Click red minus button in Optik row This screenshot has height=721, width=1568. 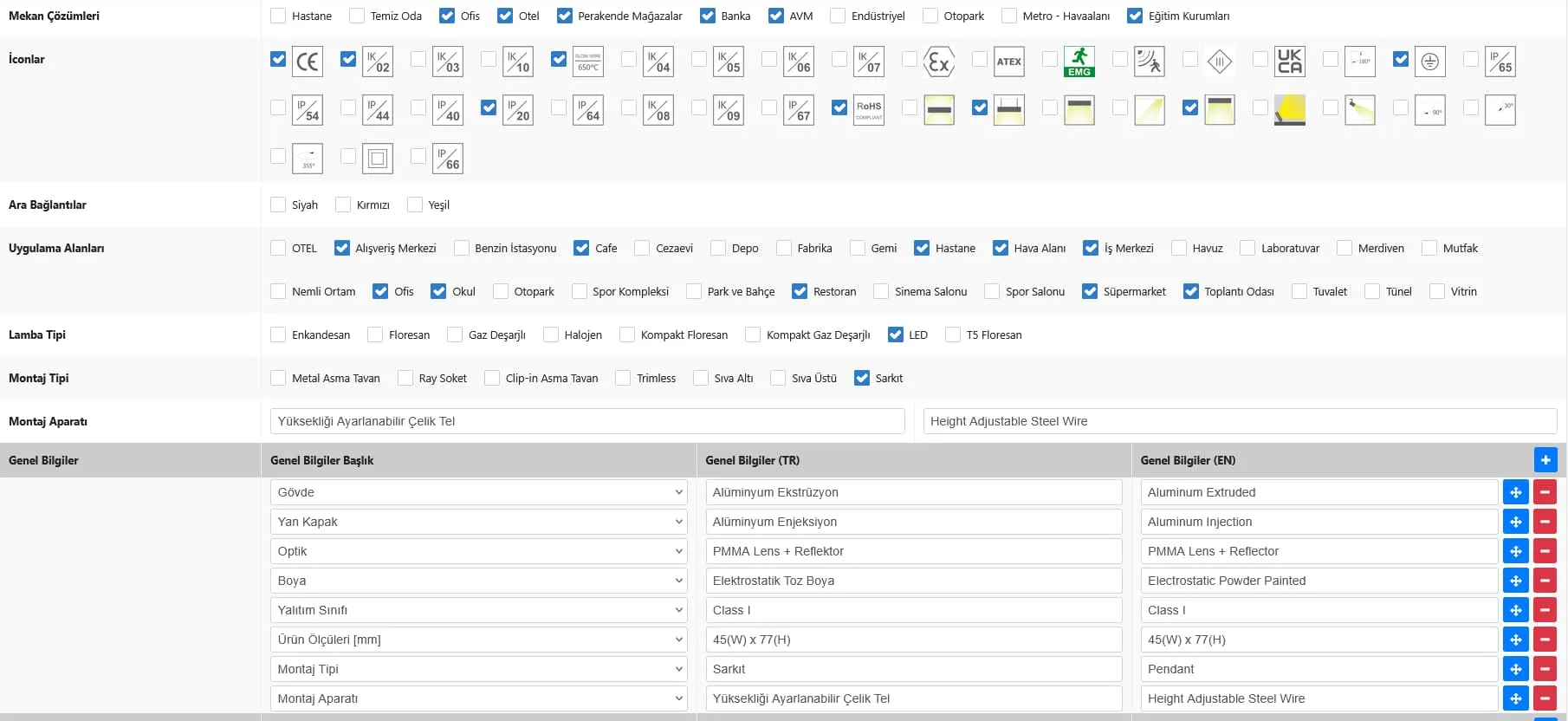coord(1545,551)
